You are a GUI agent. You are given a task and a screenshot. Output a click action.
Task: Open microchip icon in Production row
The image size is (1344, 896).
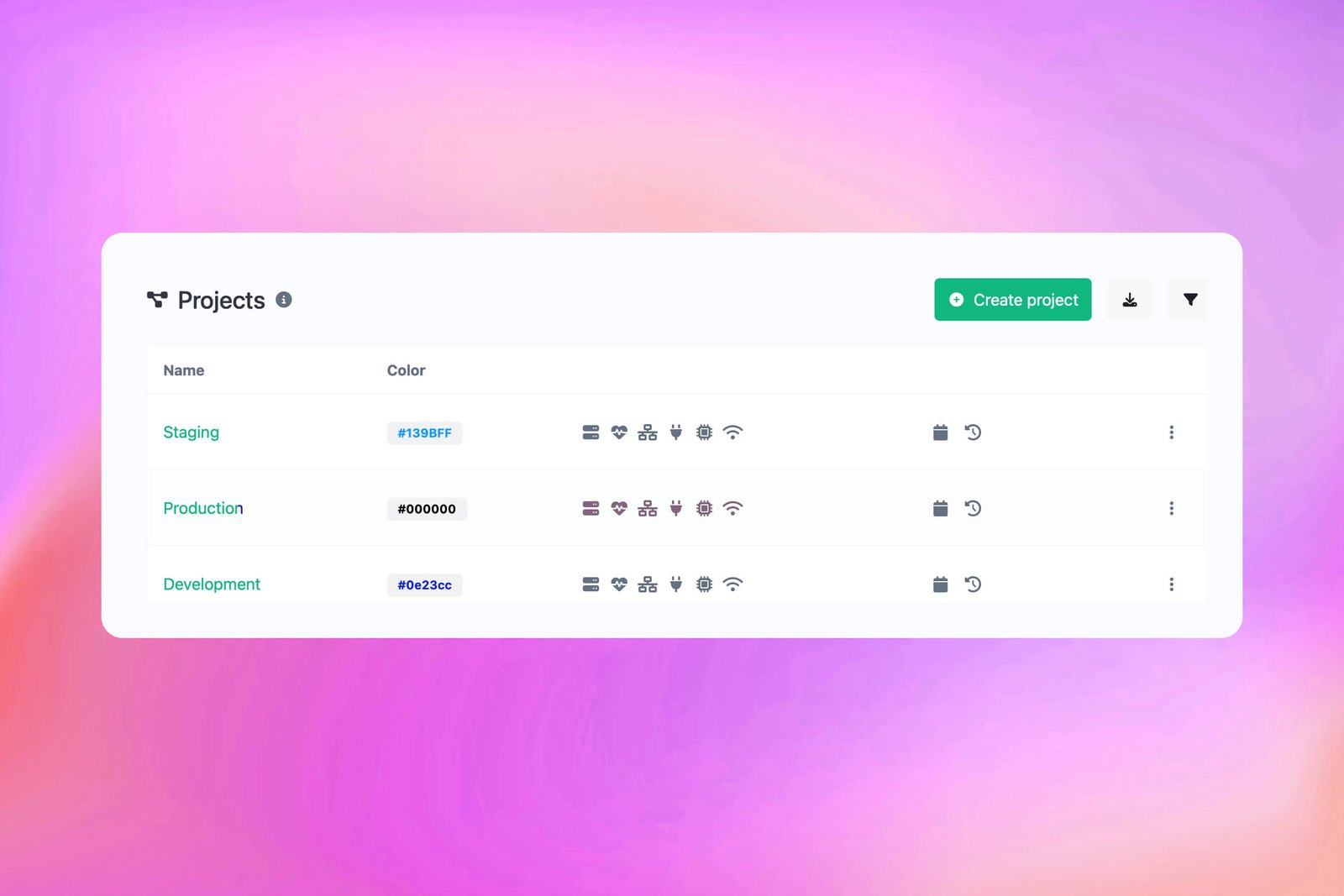point(704,508)
